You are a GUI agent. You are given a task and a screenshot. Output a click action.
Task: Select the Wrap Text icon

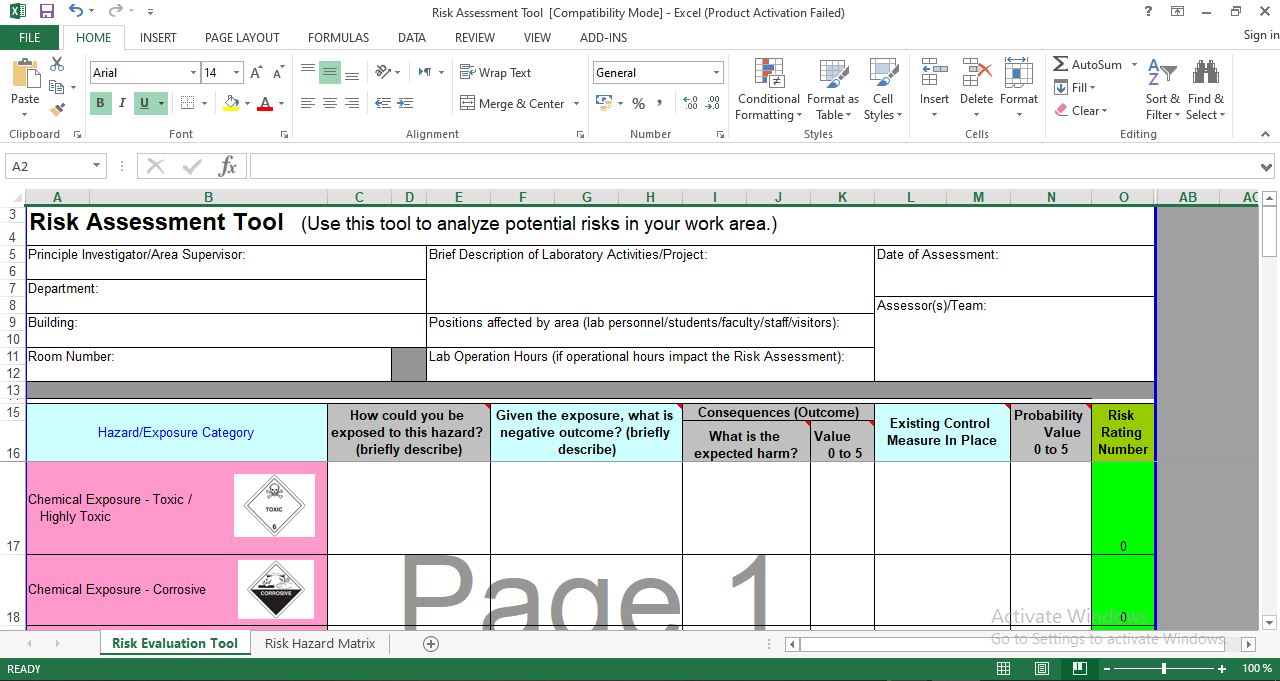497,72
